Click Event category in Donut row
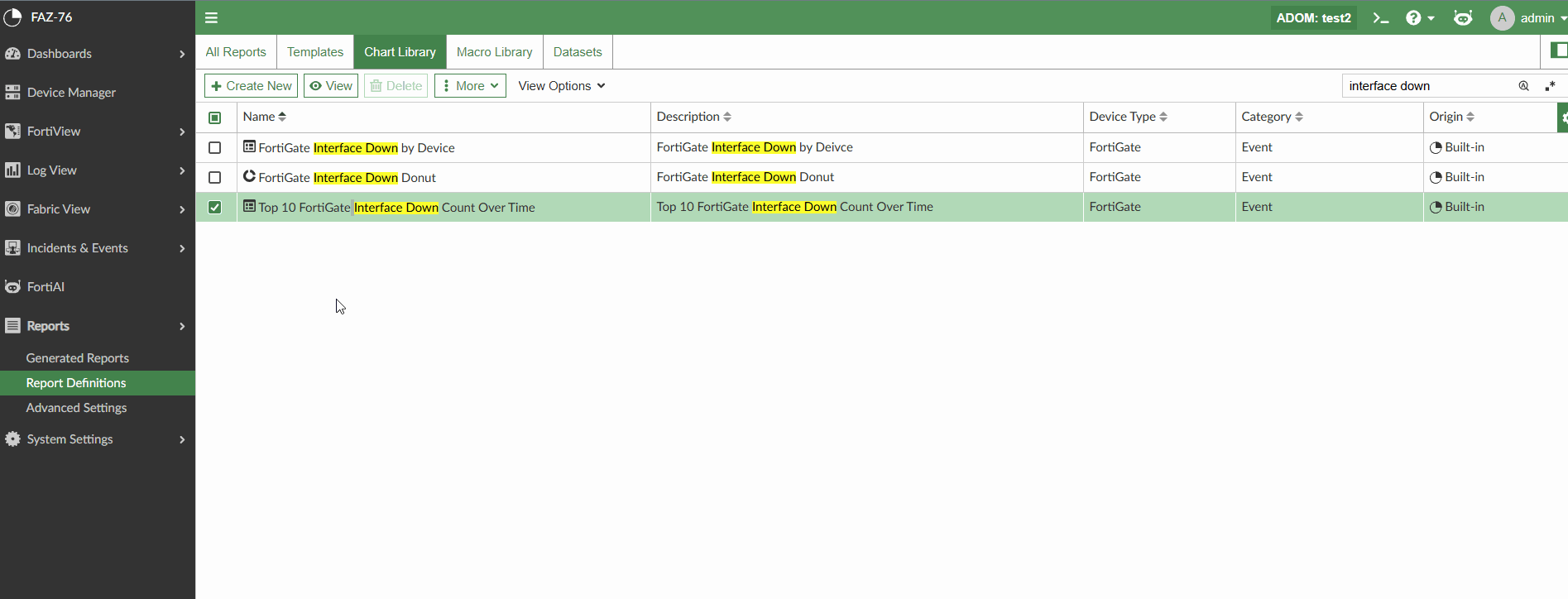The height and width of the screenshot is (599, 1568). click(x=1257, y=177)
